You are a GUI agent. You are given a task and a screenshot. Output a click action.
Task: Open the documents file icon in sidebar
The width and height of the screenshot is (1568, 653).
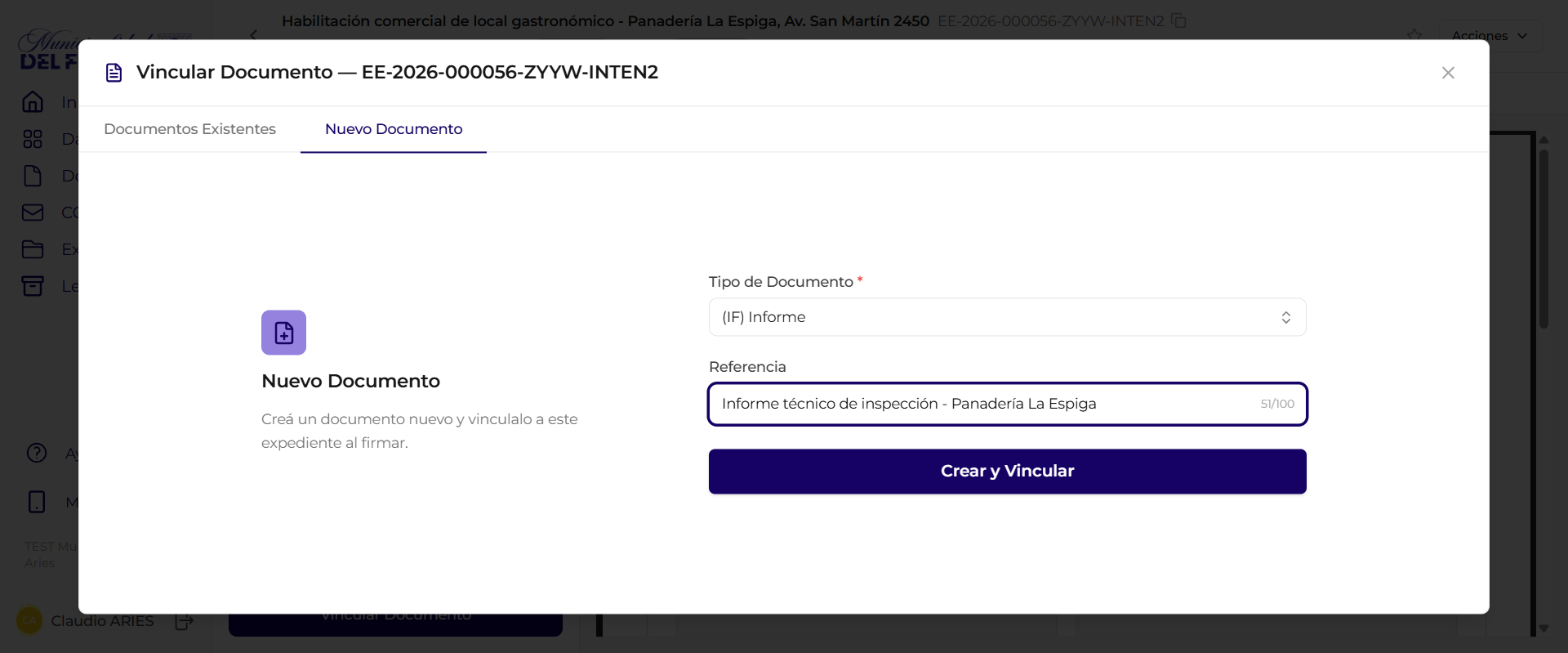33,176
